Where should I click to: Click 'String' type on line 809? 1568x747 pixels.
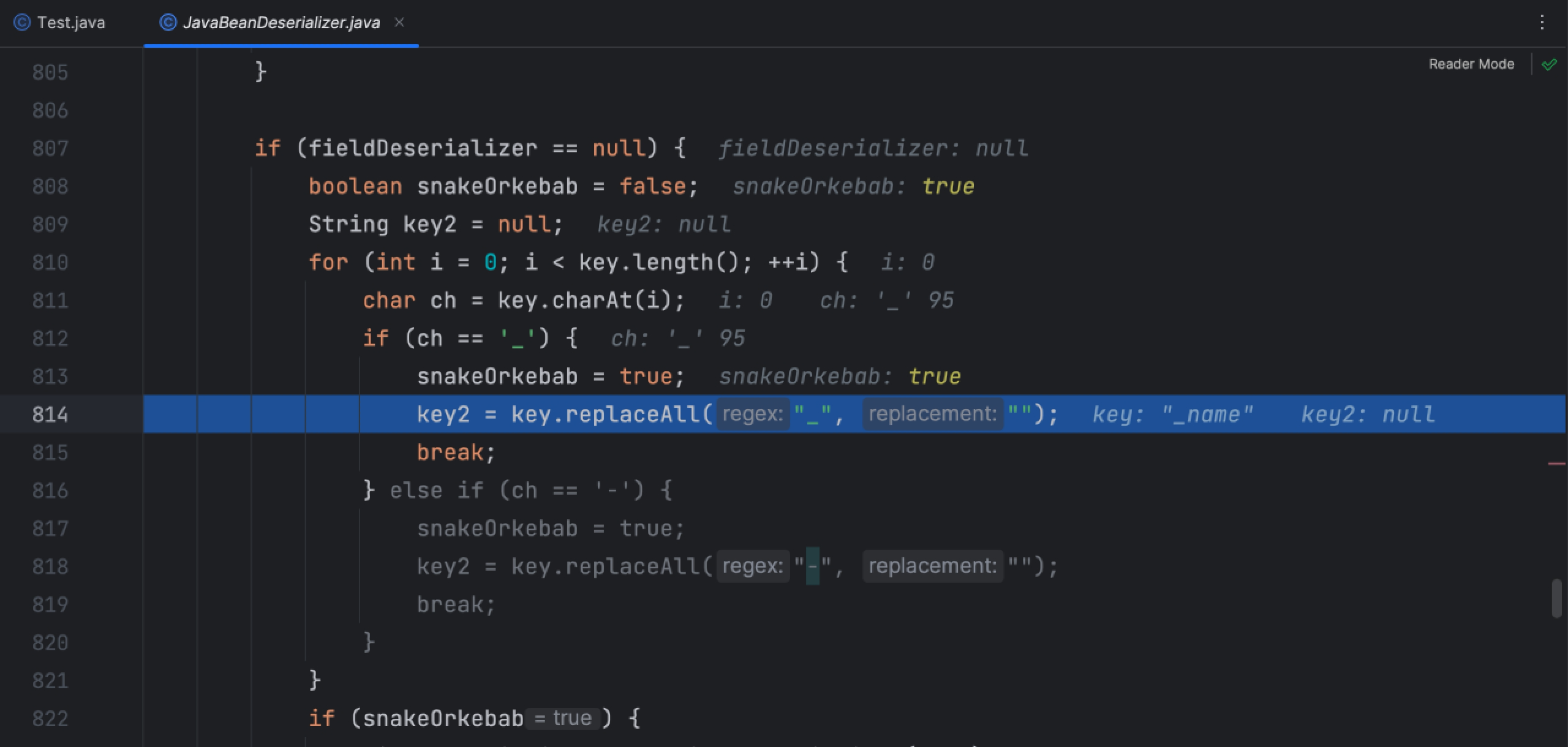[x=349, y=225]
